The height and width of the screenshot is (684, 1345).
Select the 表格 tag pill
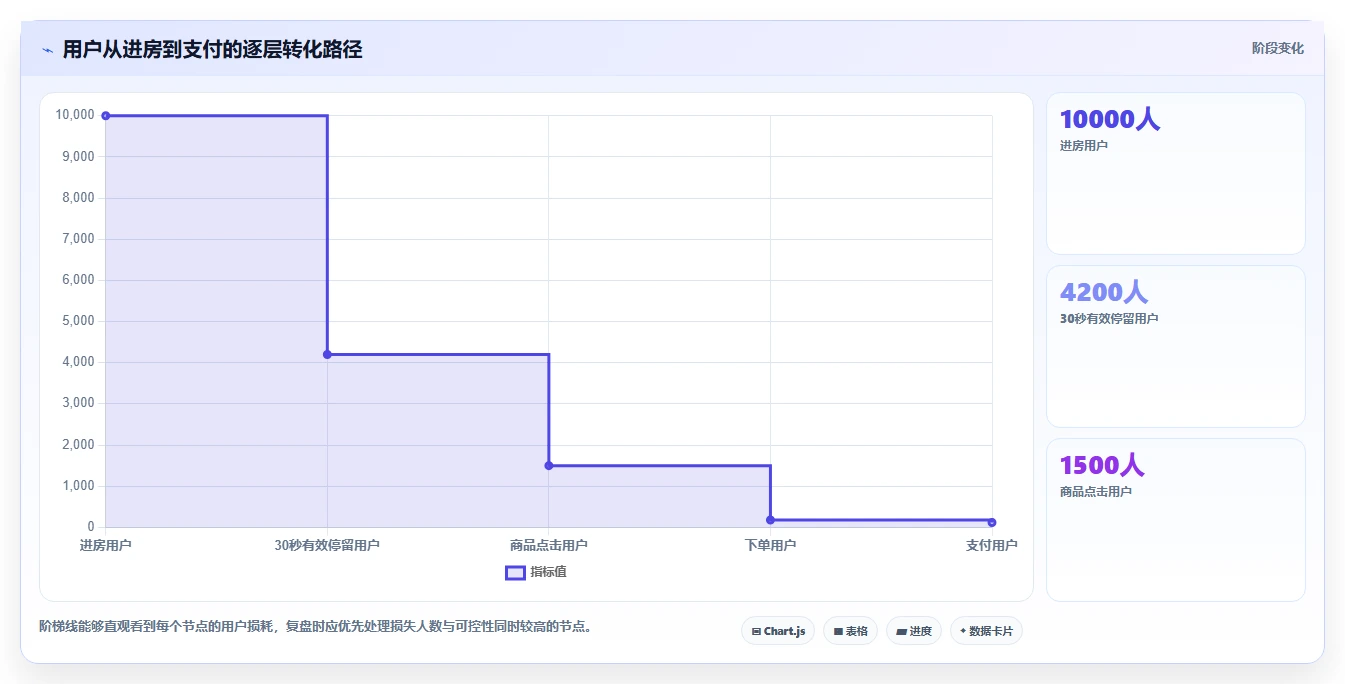coord(850,631)
